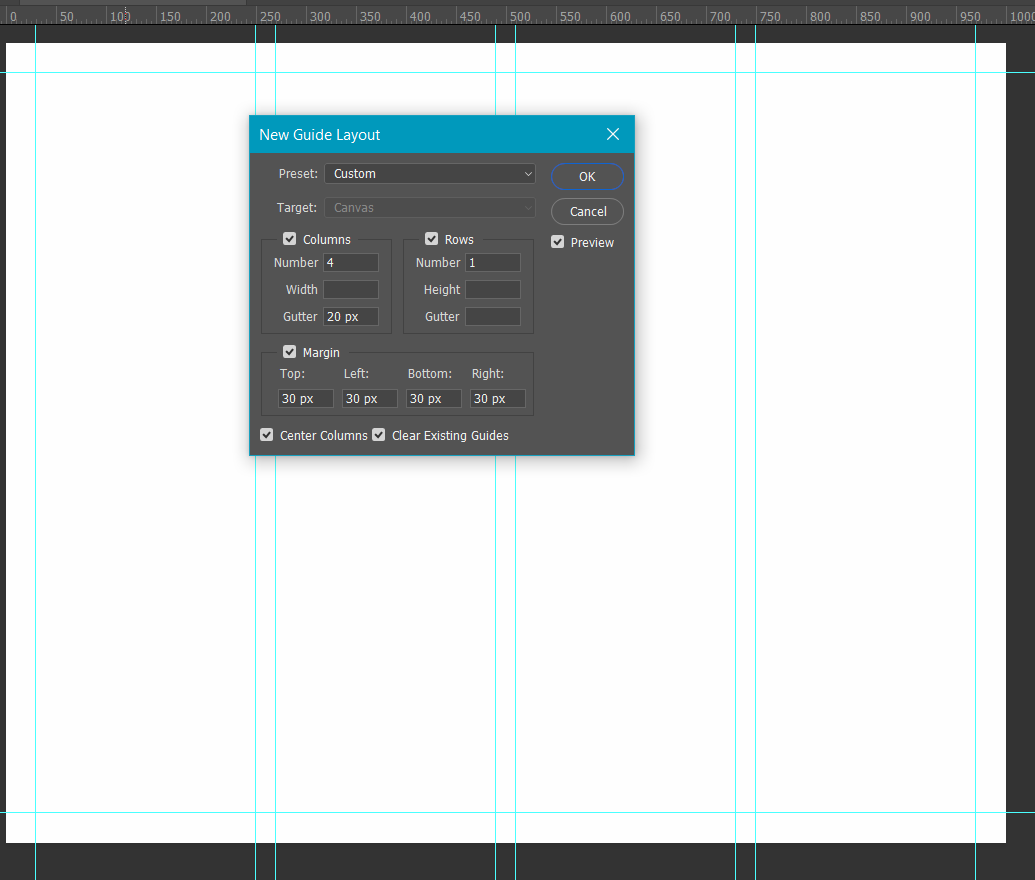Toggle the Preview checkbox
Screen dimensions: 1035x880
(x=557, y=241)
